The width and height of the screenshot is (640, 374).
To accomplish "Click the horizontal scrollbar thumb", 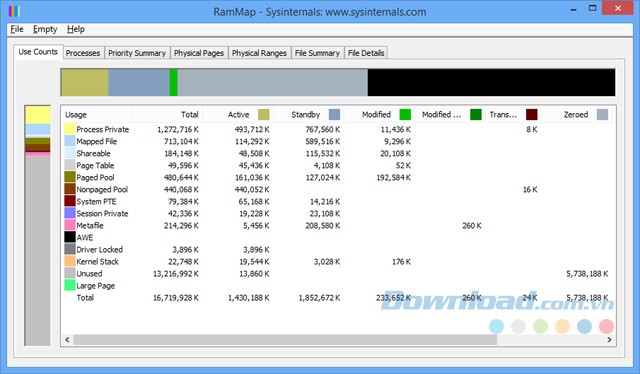I will (285, 340).
